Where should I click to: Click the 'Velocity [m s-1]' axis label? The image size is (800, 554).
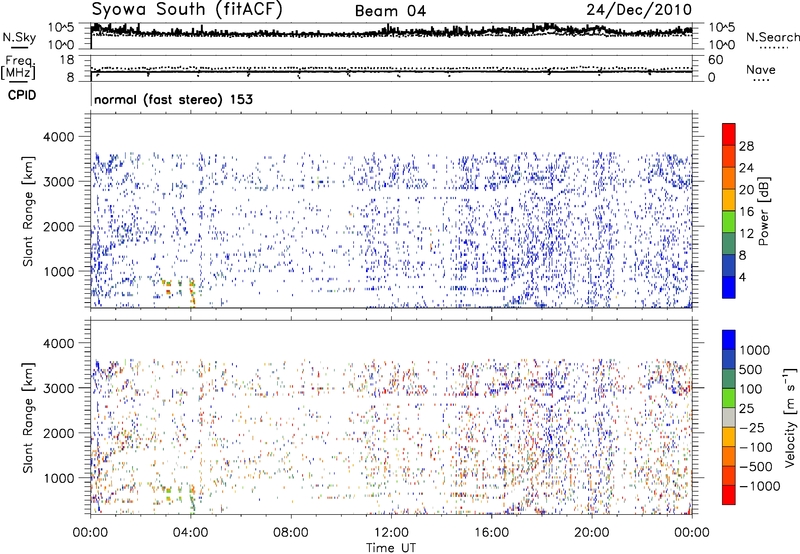coord(790,417)
